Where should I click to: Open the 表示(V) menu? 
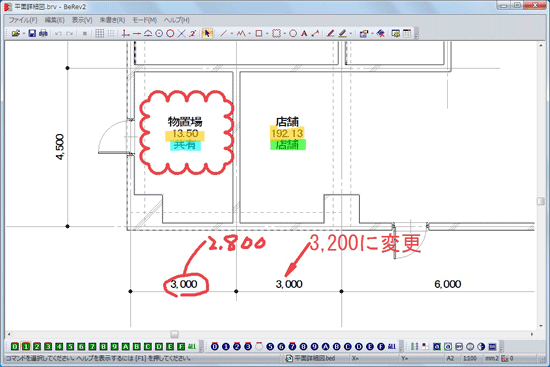[82, 20]
